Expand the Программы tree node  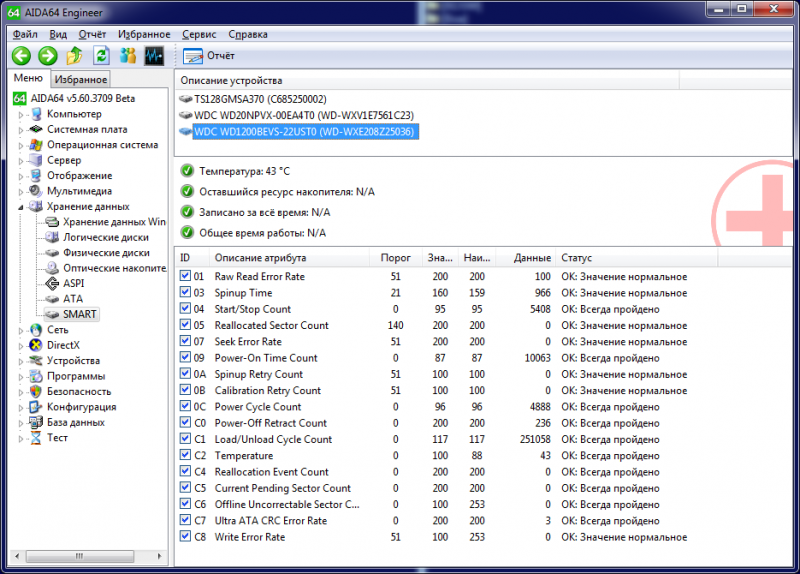point(21,377)
